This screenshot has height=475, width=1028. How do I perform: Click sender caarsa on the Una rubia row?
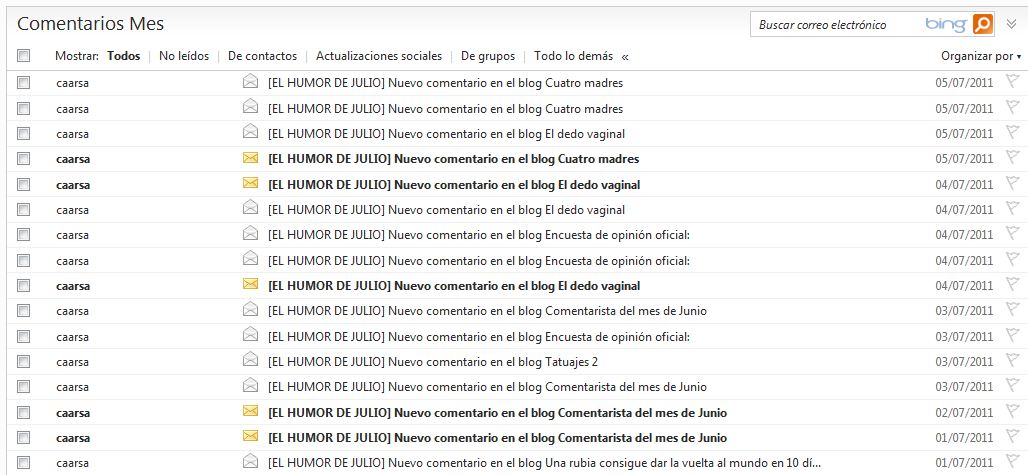(72, 463)
